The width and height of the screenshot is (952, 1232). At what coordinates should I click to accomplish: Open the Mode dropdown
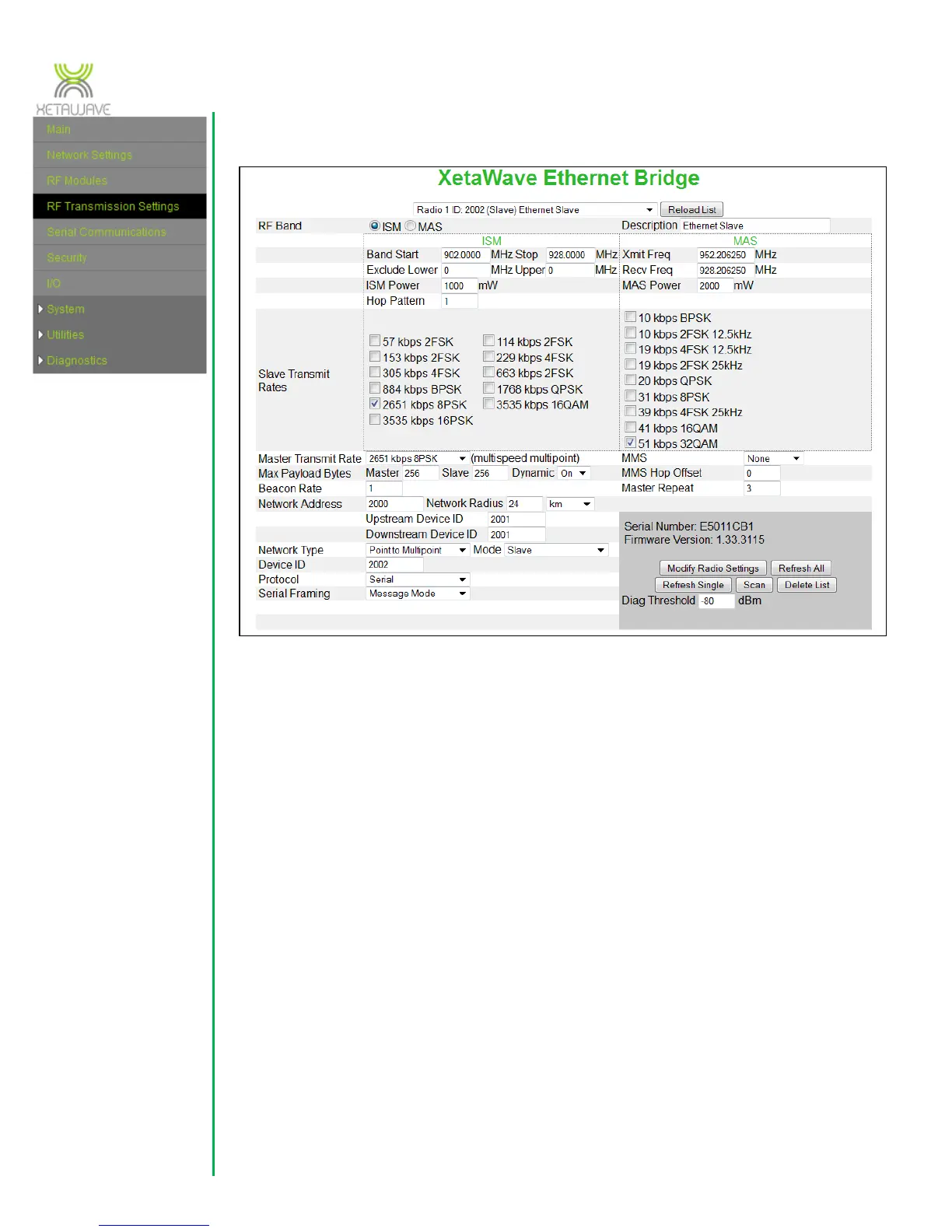(557, 550)
